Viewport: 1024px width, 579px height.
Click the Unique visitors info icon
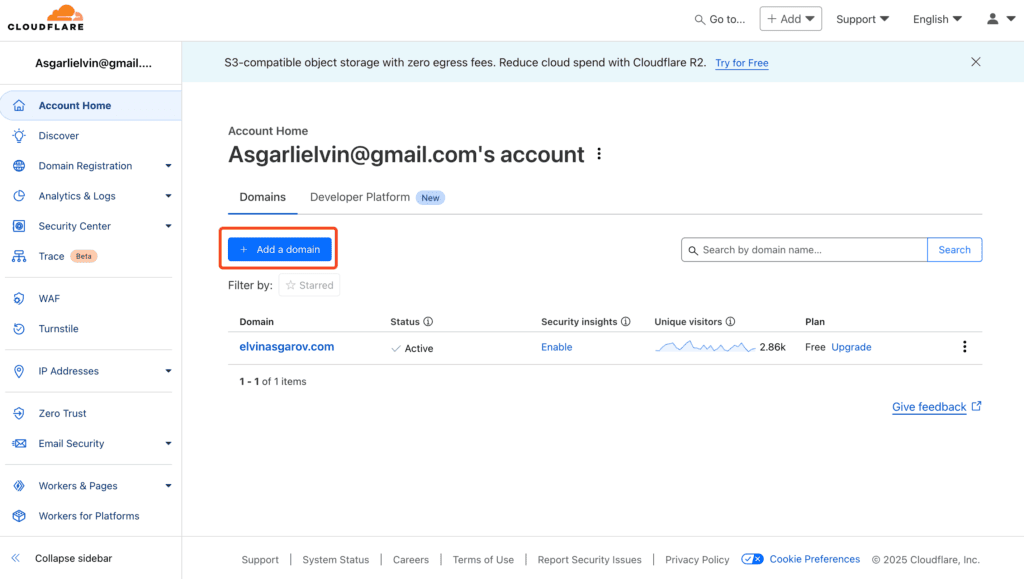tap(731, 322)
